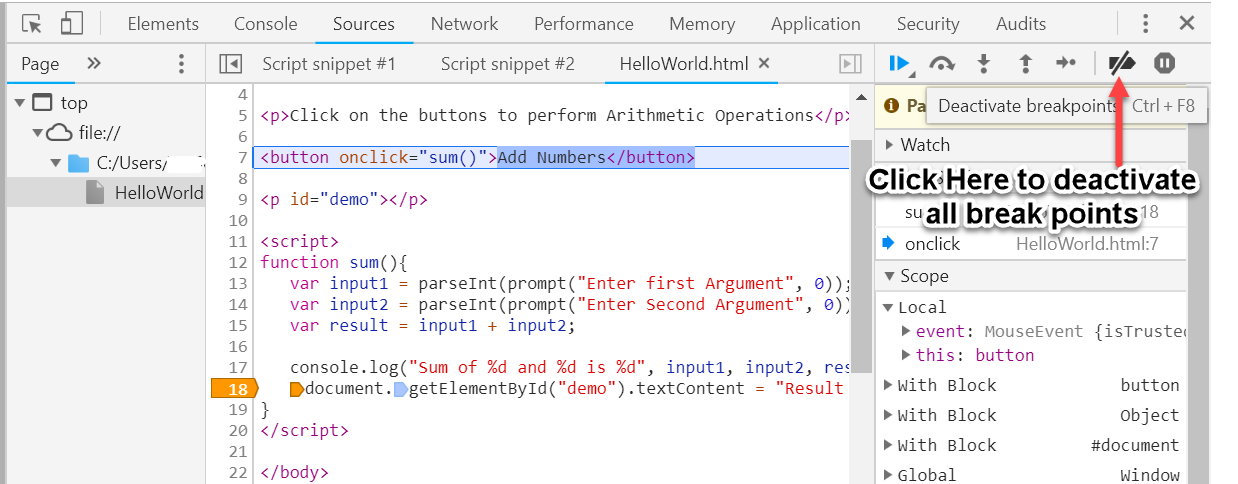Expand the this: button variable

tap(906, 355)
